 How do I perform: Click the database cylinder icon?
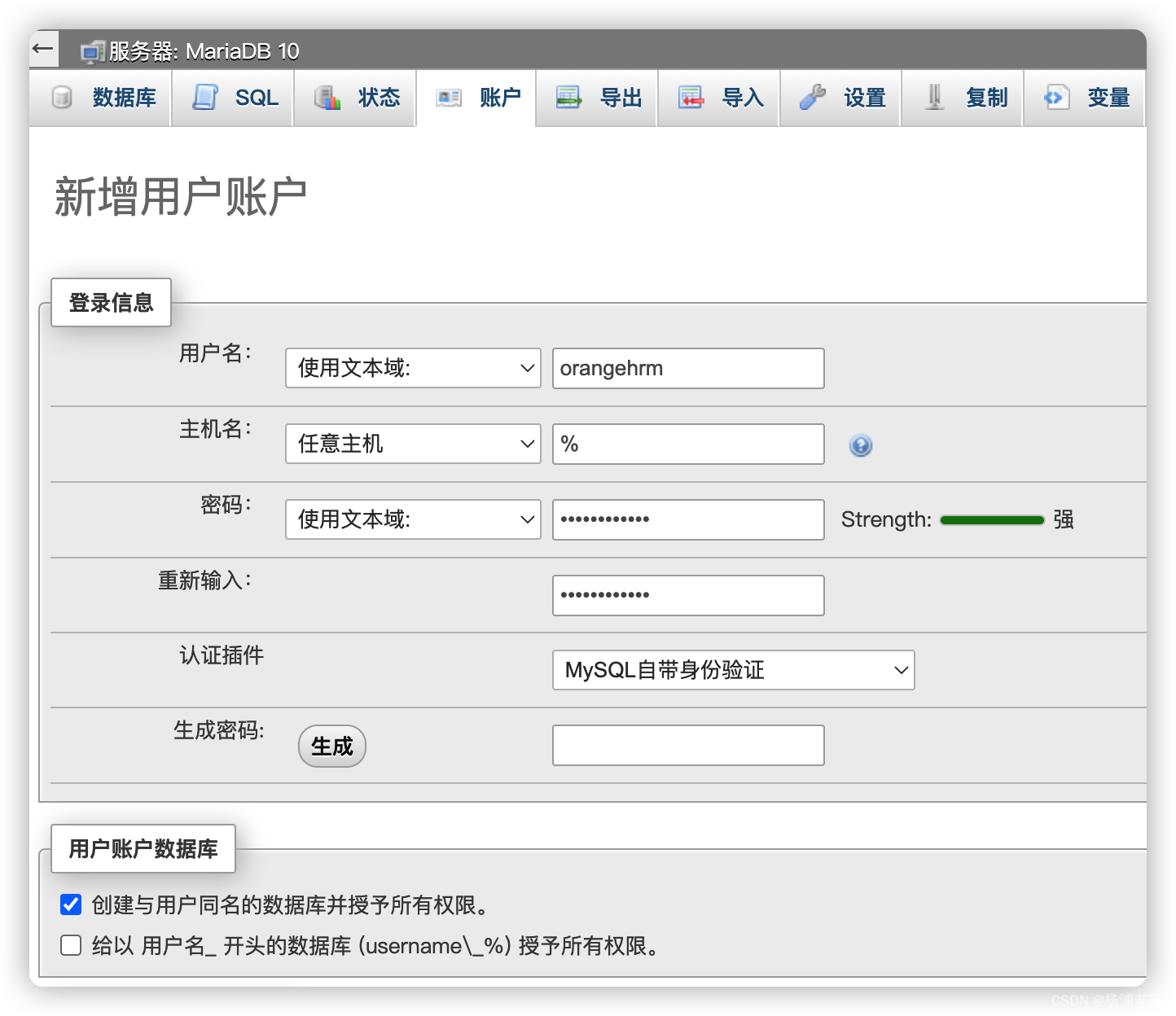(62, 98)
